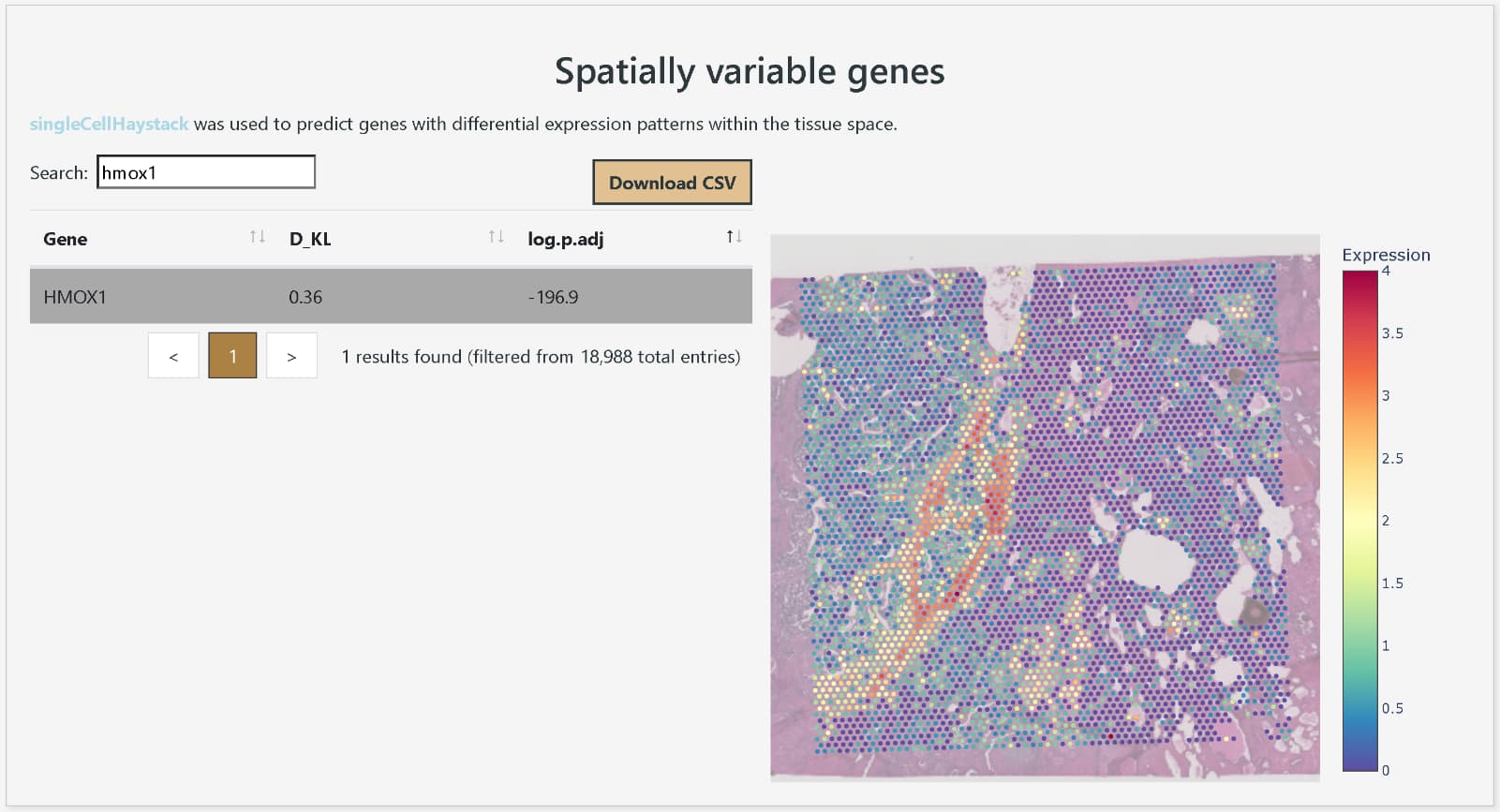Screen dimensions: 1500x812
Task: Click the gene Search input field
Action: 206,172
